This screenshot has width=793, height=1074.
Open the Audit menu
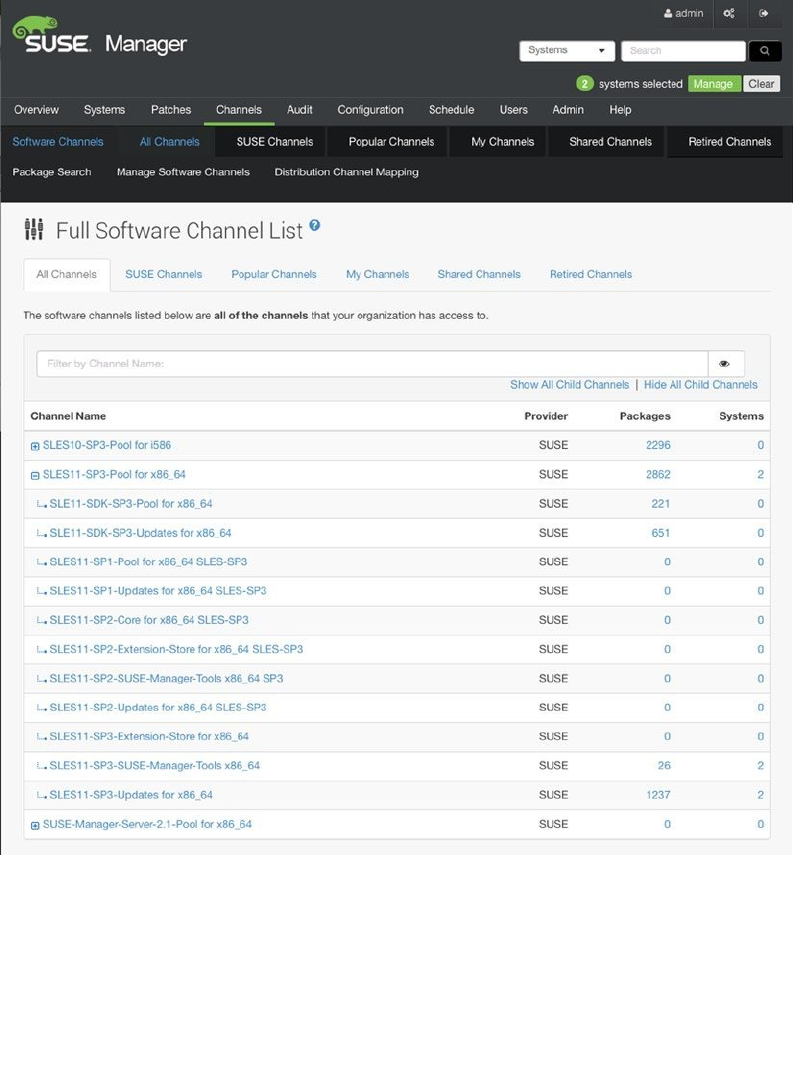(x=300, y=110)
